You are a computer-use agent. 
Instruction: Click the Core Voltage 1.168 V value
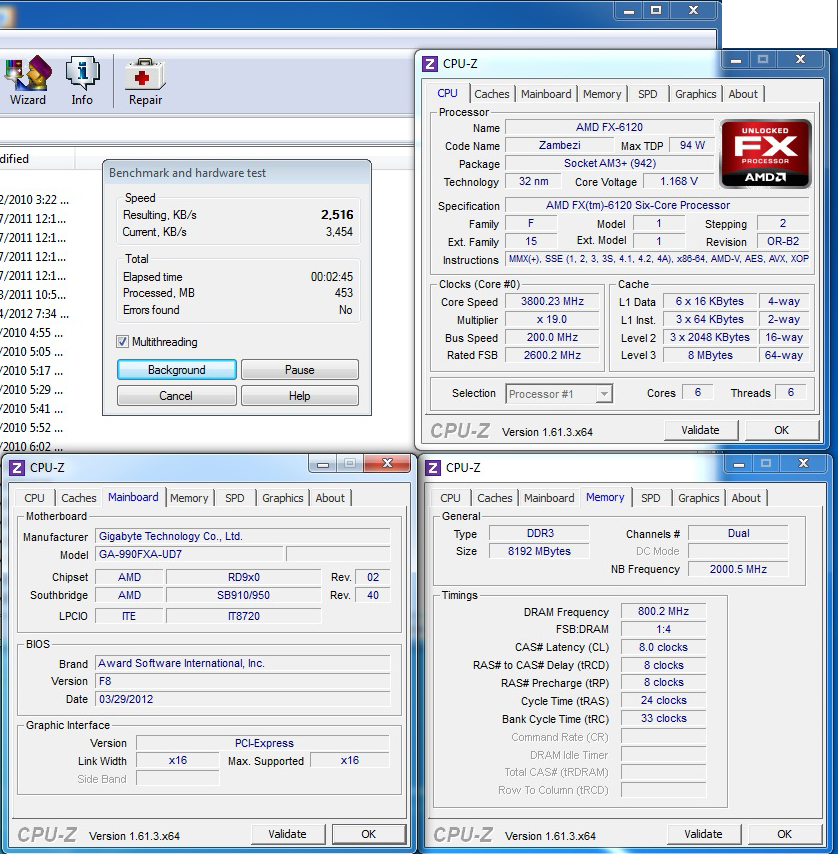678,181
